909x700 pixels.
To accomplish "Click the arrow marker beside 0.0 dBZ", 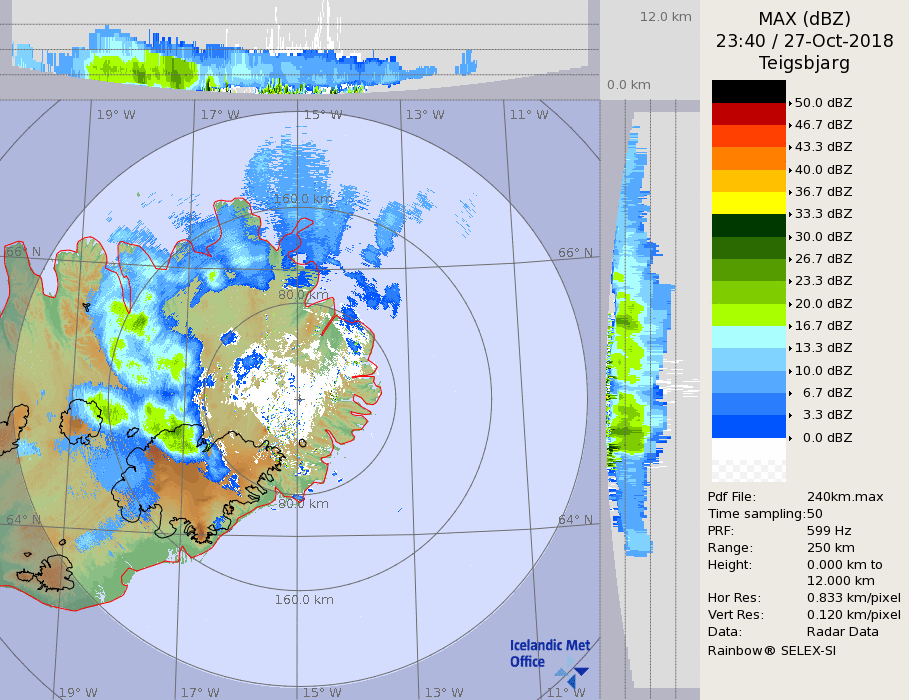I will tap(790, 438).
